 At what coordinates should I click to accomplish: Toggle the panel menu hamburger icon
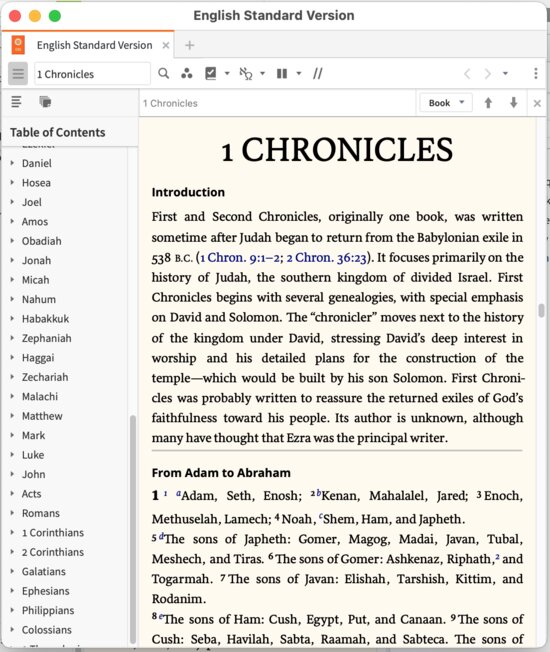18,74
